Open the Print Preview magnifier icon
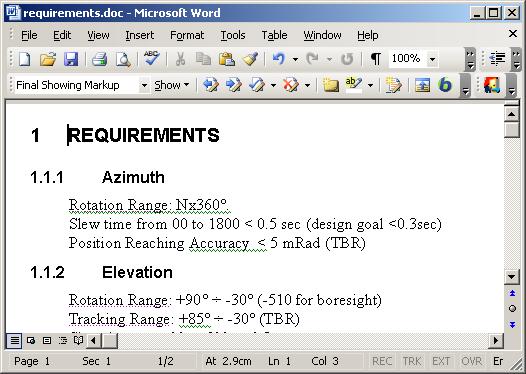Viewport: 526px width, 374px height. click(123, 59)
